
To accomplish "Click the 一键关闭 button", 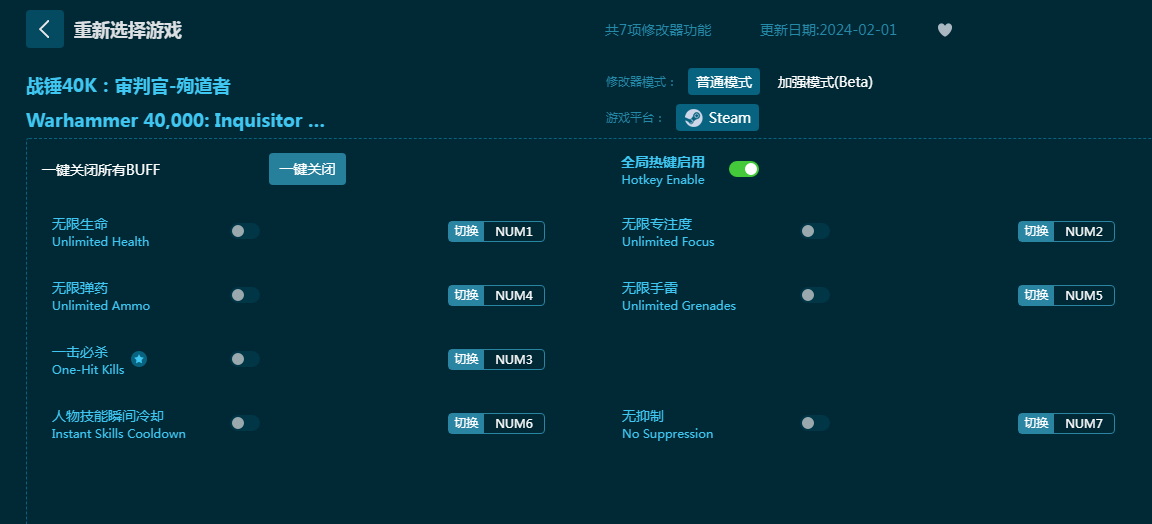I will [x=307, y=169].
